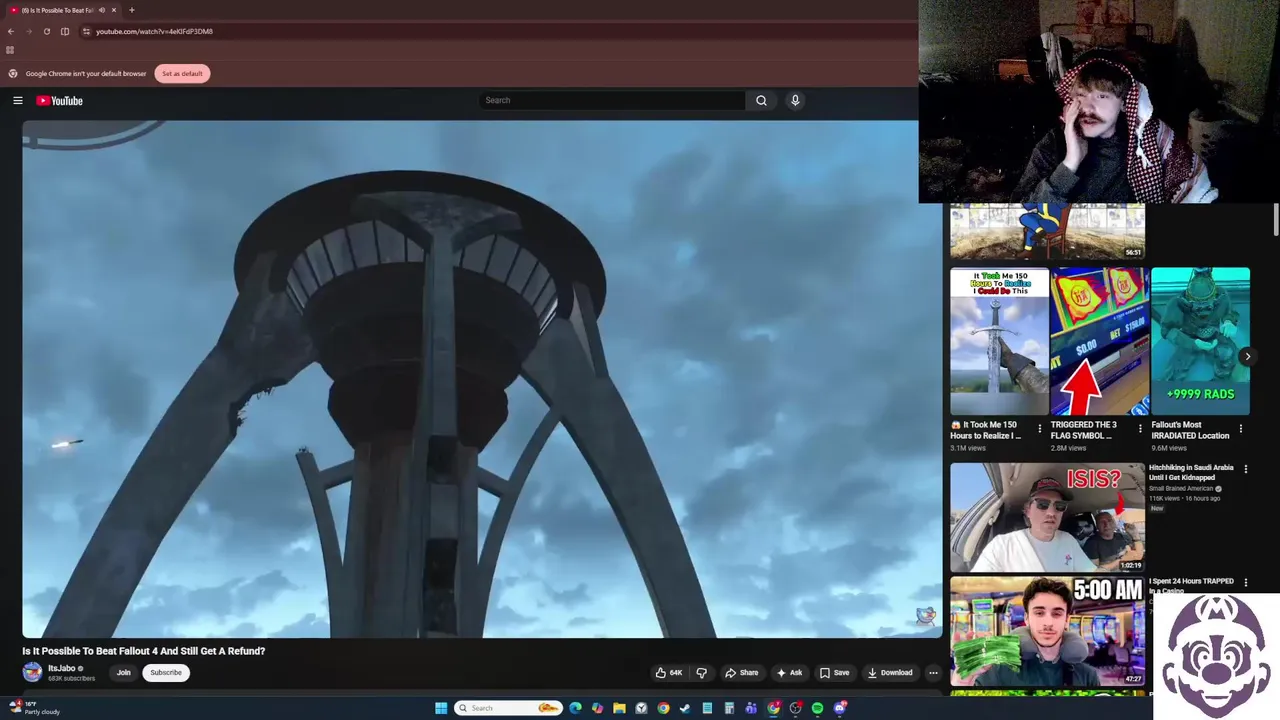Open more actions three-dot menu under video
This screenshot has height=720, width=1280.
click(x=933, y=672)
